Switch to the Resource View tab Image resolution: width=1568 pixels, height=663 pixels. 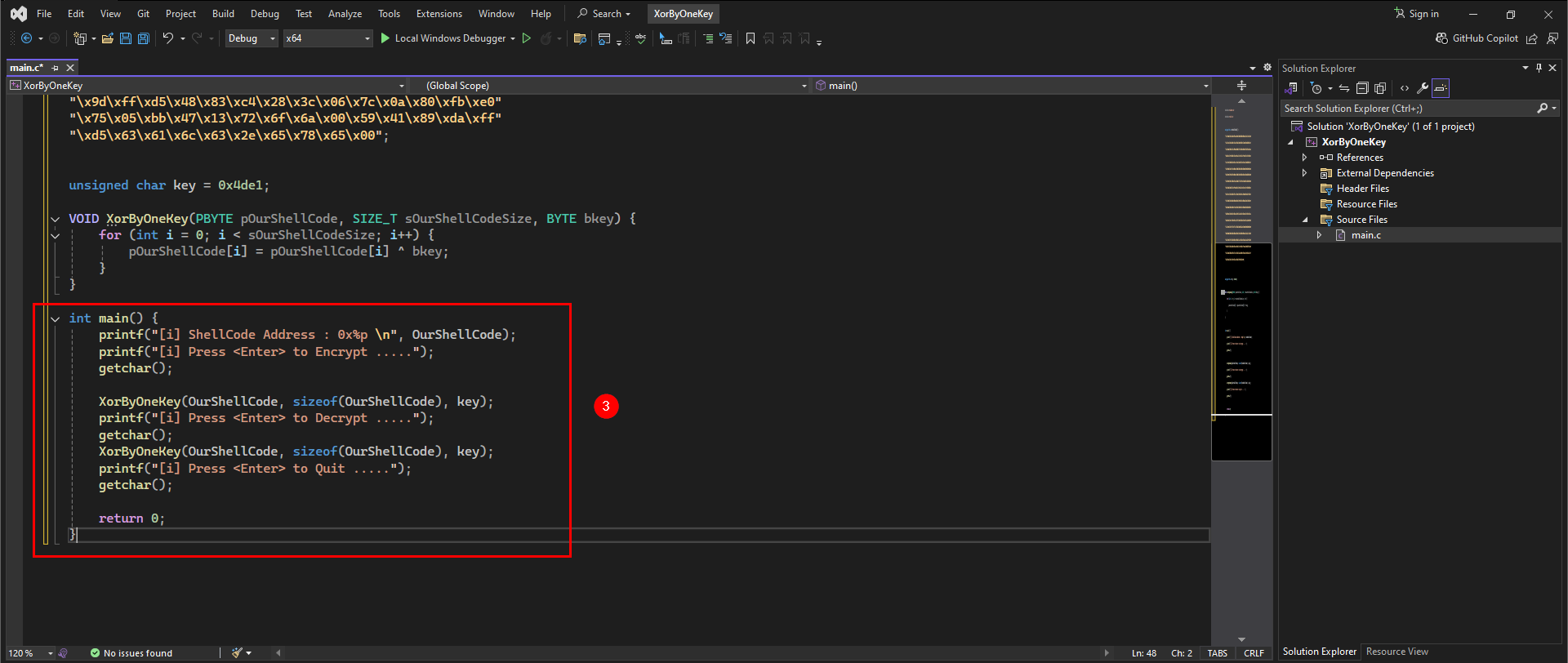(1397, 652)
